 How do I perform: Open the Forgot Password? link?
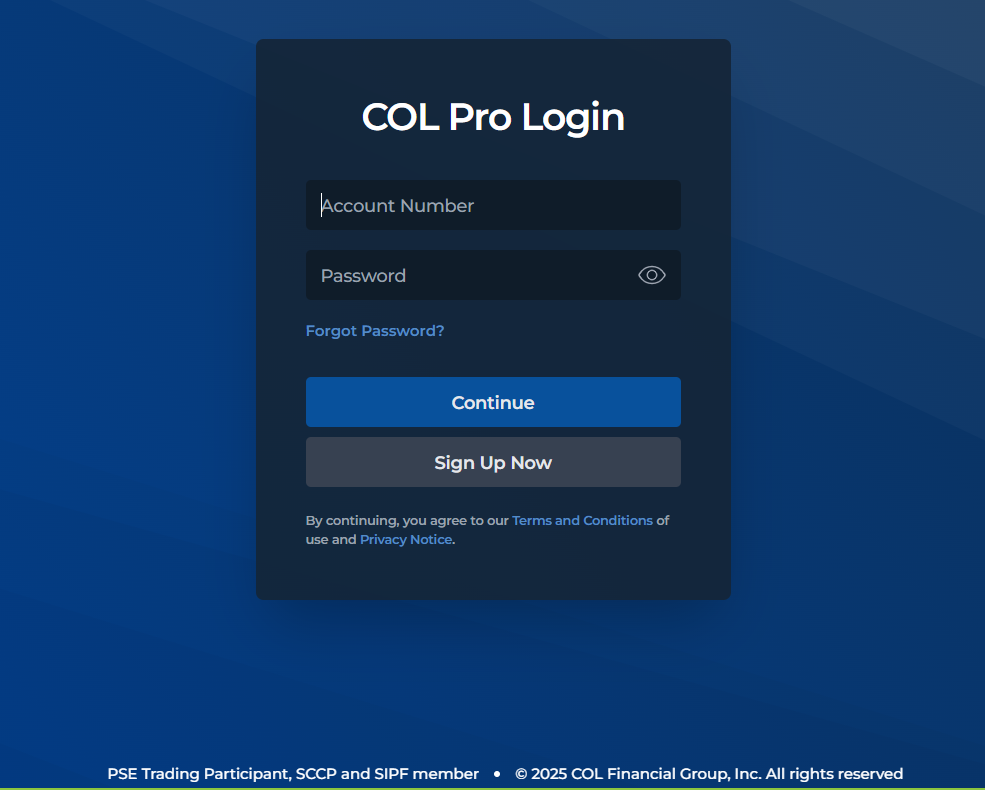coord(375,331)
